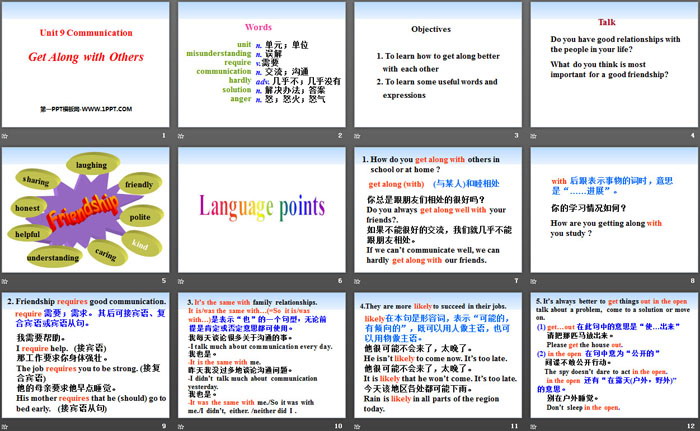Open slide 7 about getting along with others
The image size is (700, 431).
(437, 209)
